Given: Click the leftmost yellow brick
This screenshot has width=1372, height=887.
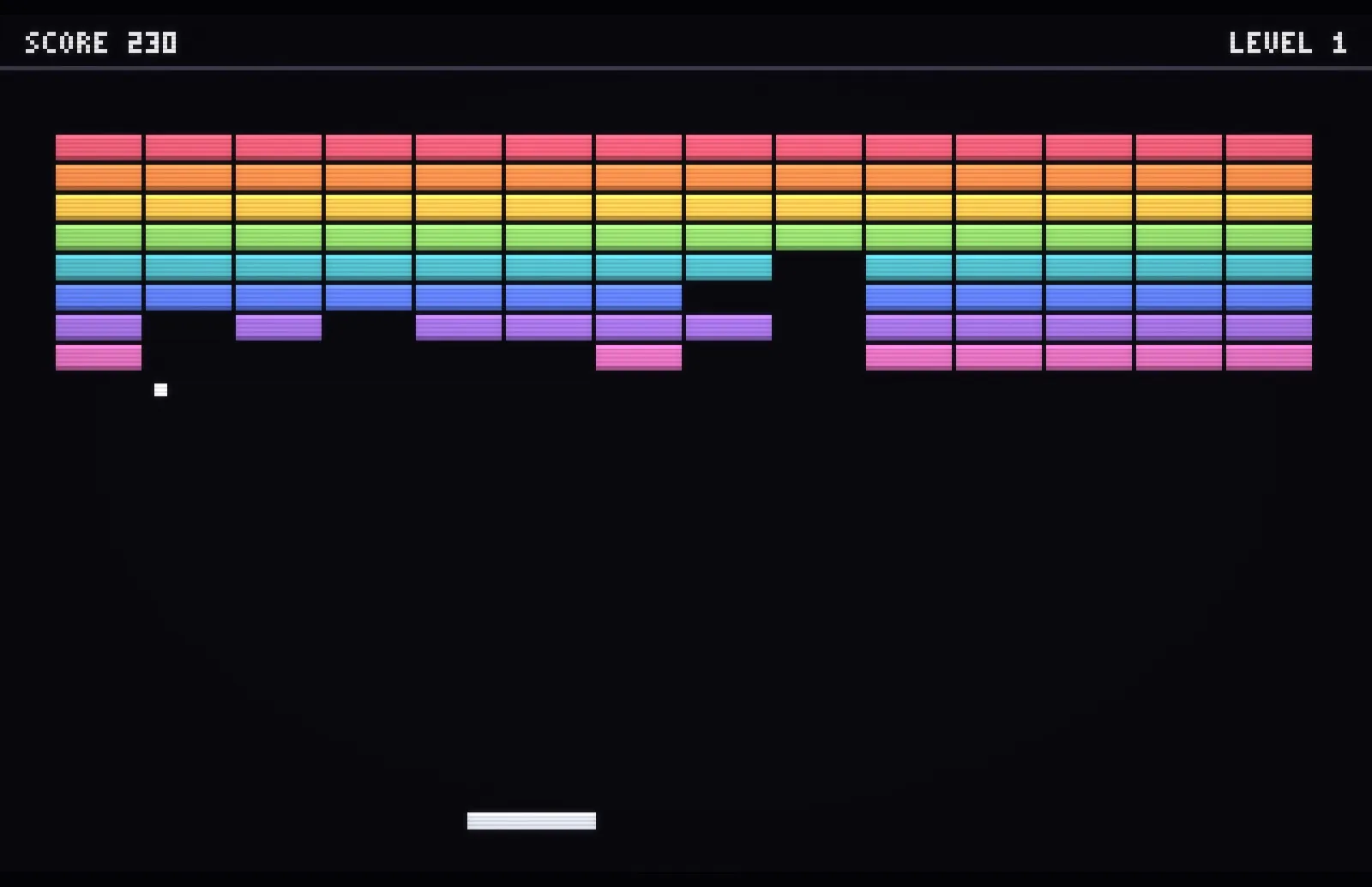Looking at the screenshot, I should click(x=99, y=207).
